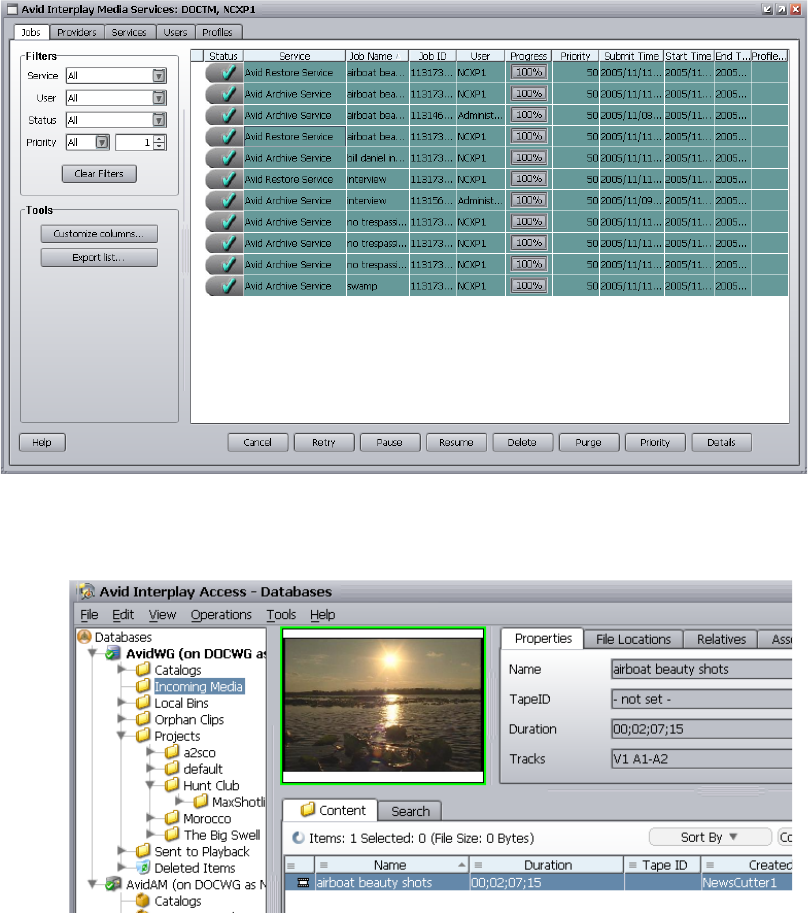The width and height of the screenshot is (808, 913).
Task: Open the User filter dropdown
Action: coord(159,98)
